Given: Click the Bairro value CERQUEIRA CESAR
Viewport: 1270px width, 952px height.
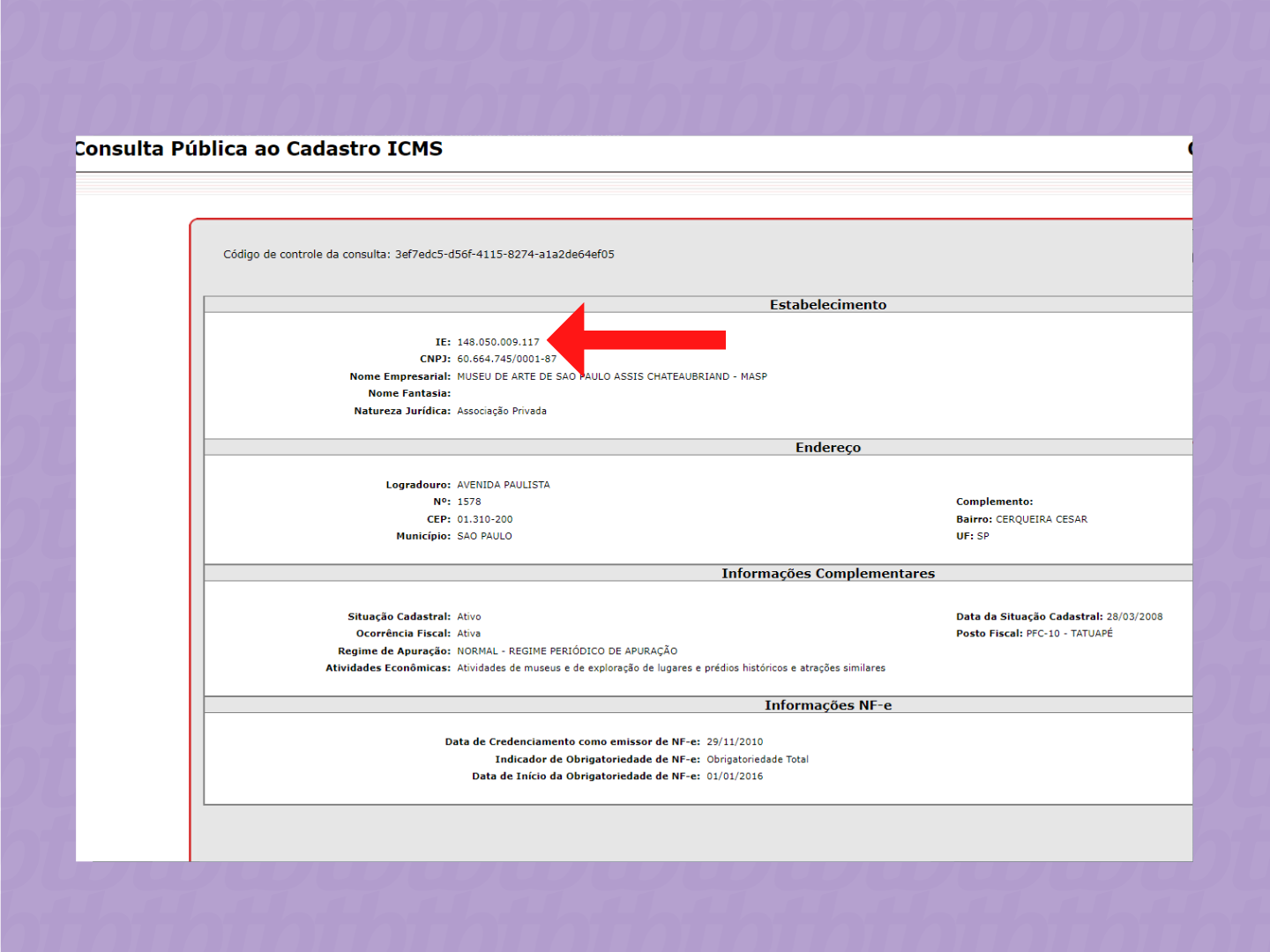Looking at the screenshot, I should [1042, 519].
